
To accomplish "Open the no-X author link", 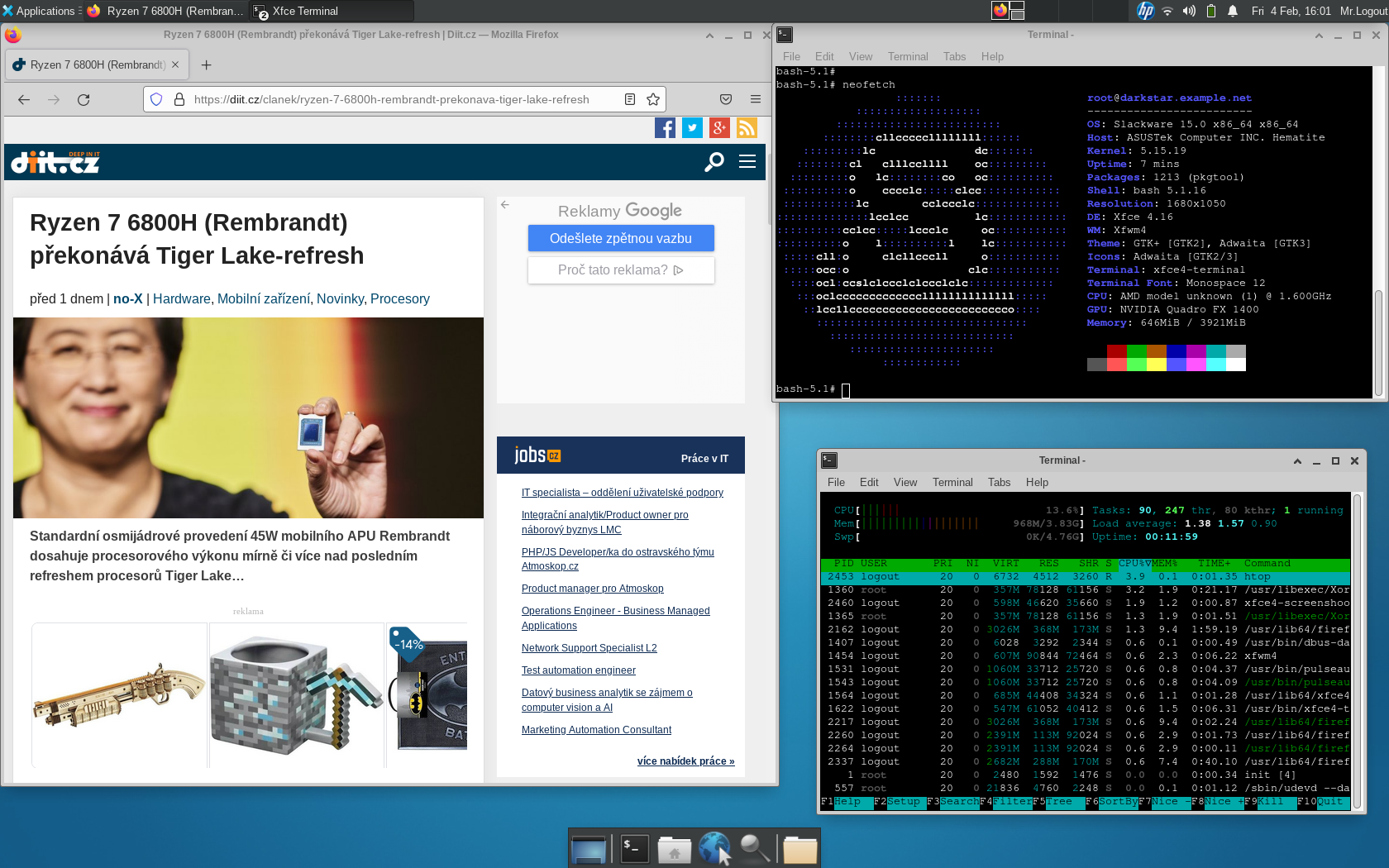I will pyautogui.click(x=128, y=298).
